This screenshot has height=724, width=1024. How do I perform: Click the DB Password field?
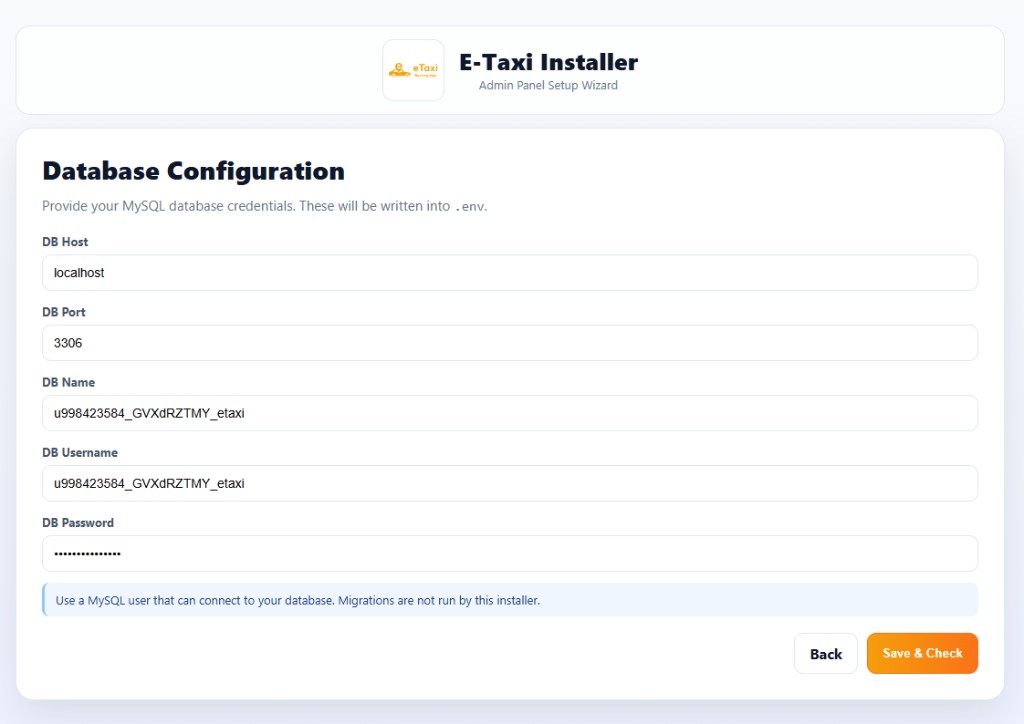pyautogui.click(x=509, y=554)
